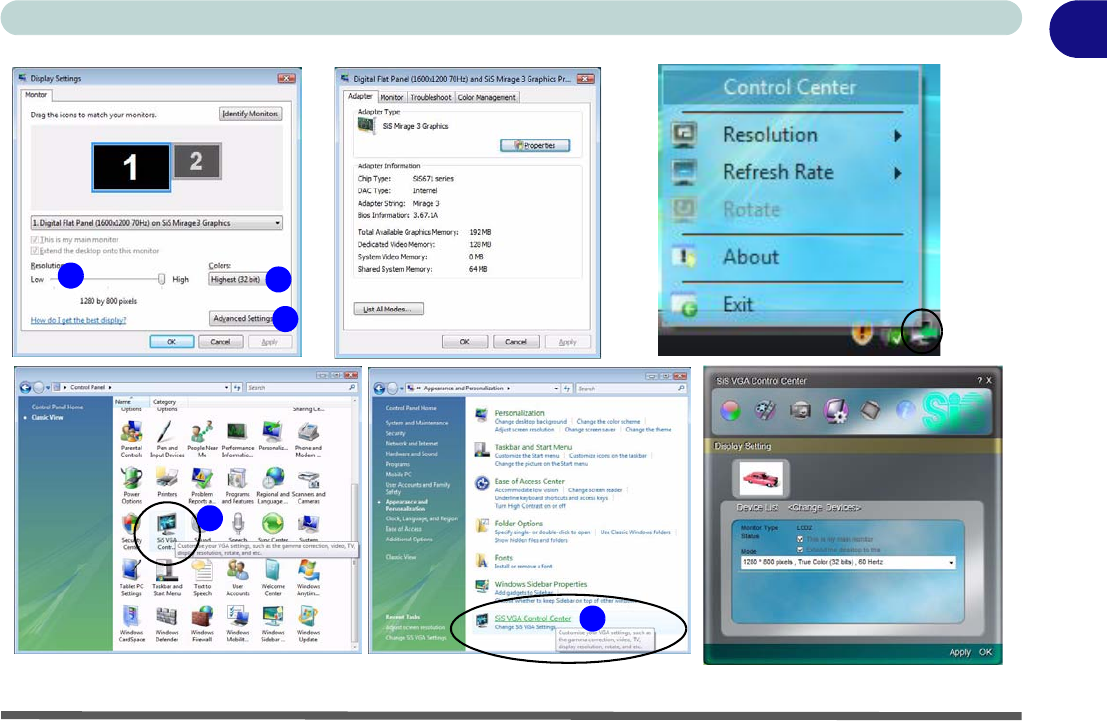The width and height of the screenshot is (1107, 721).
Task: Click Advanced Settings button in Display Settings
Action: click(x=244, y=318)
